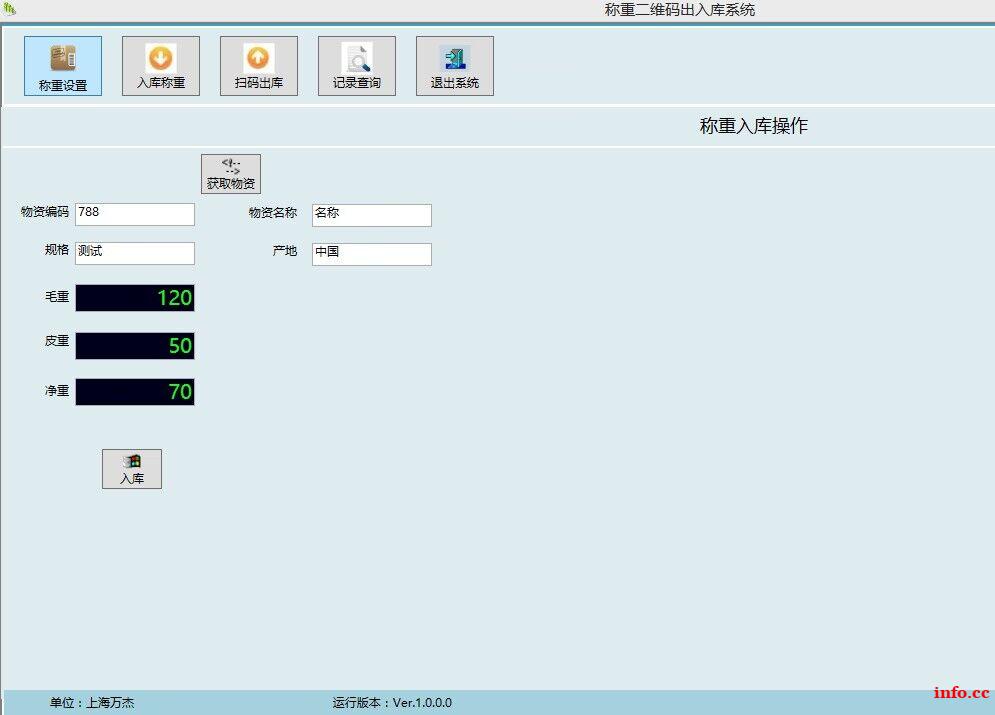Focus the 物资编码 field containing 788
This screenshot has width=995, height=715.
[x=135, y=214]
